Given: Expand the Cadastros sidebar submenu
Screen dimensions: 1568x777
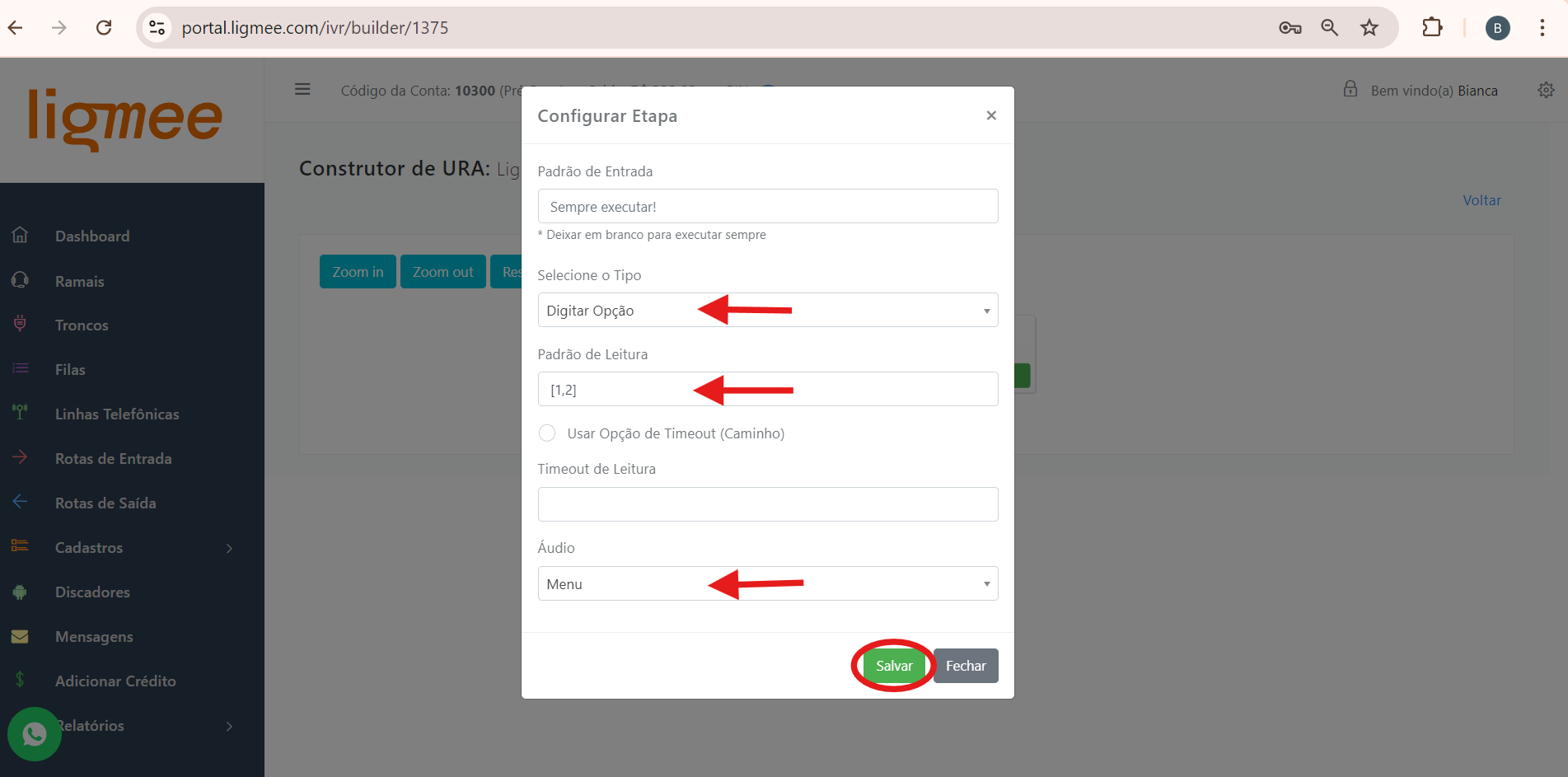Looking at the screenshot, I should coord(124,548).
